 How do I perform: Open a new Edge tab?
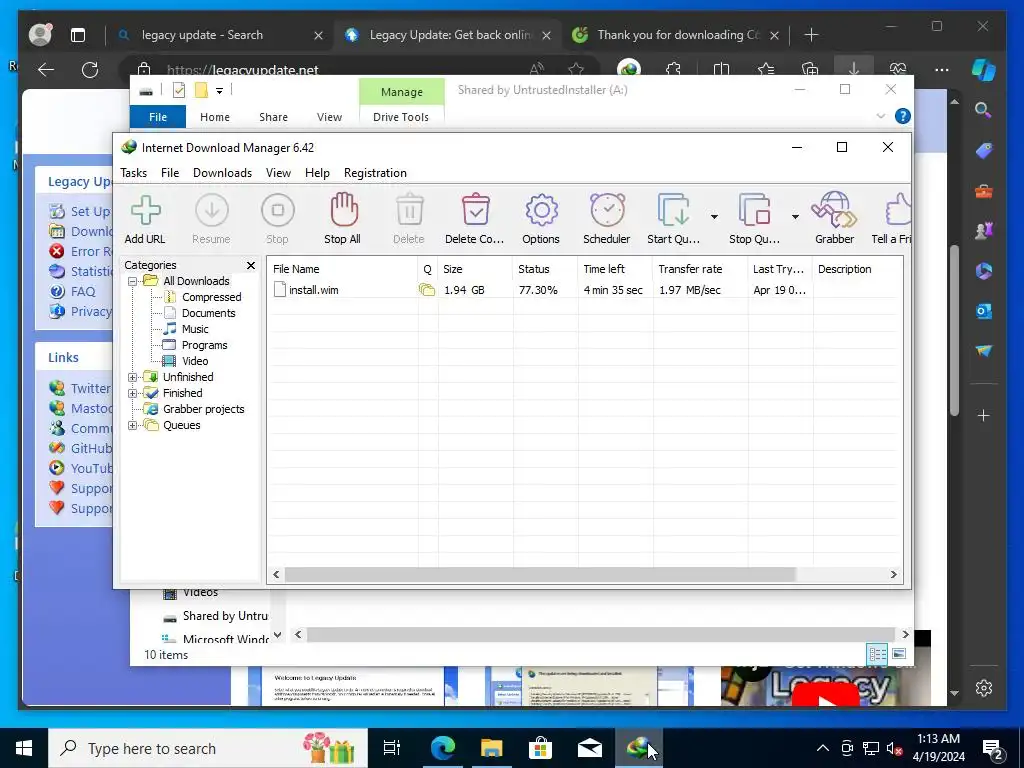point(811,35)
